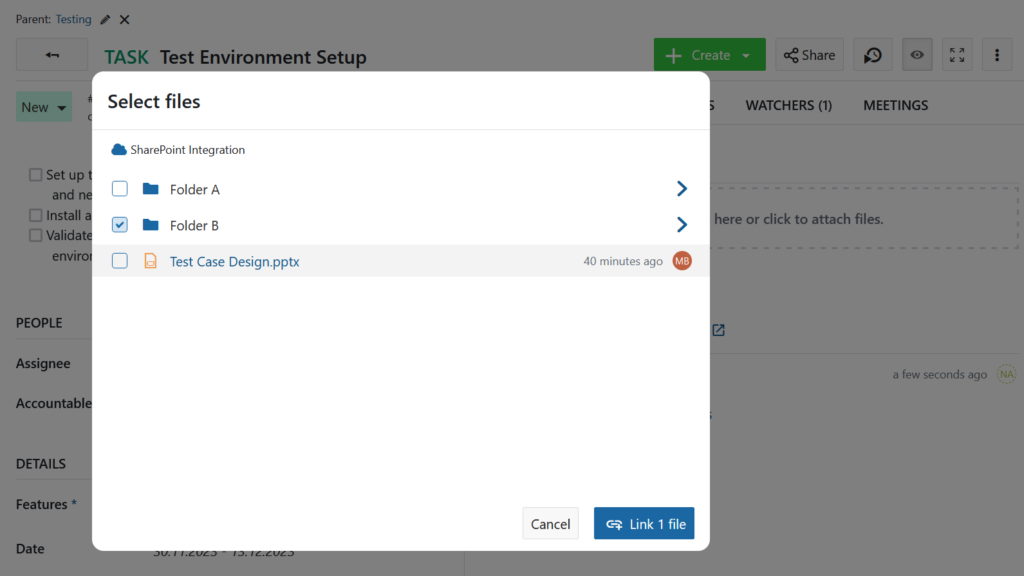Click the MB avatar next to the file
Viewport: 1024px width, 576px height.
[x=681, y=260]
